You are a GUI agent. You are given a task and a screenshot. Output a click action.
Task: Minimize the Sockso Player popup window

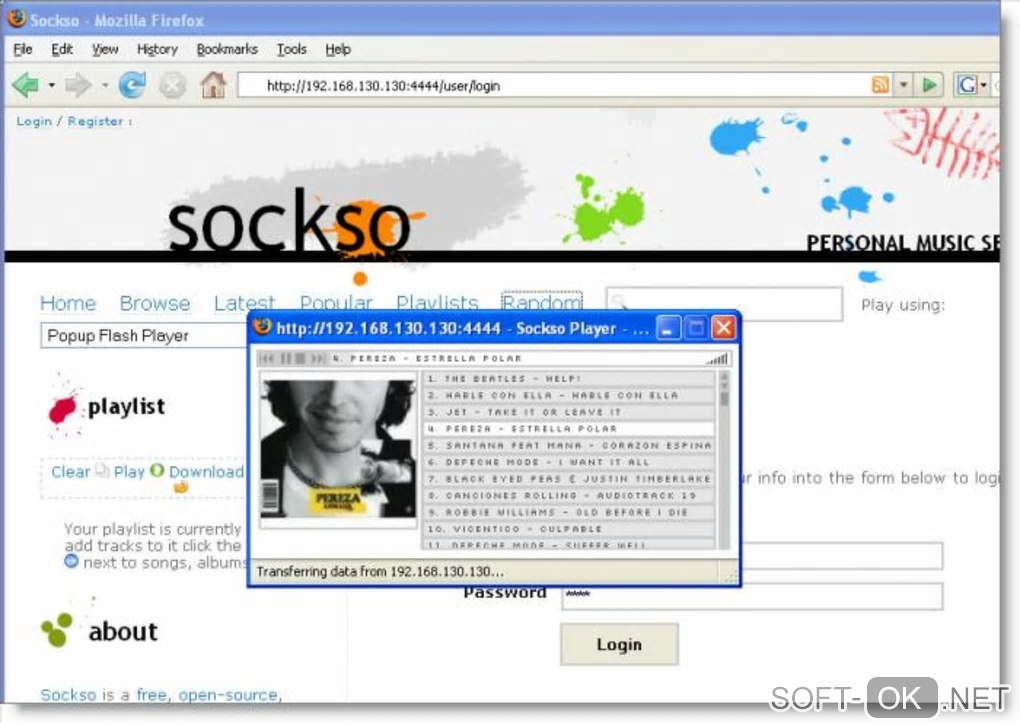(667, 328)
